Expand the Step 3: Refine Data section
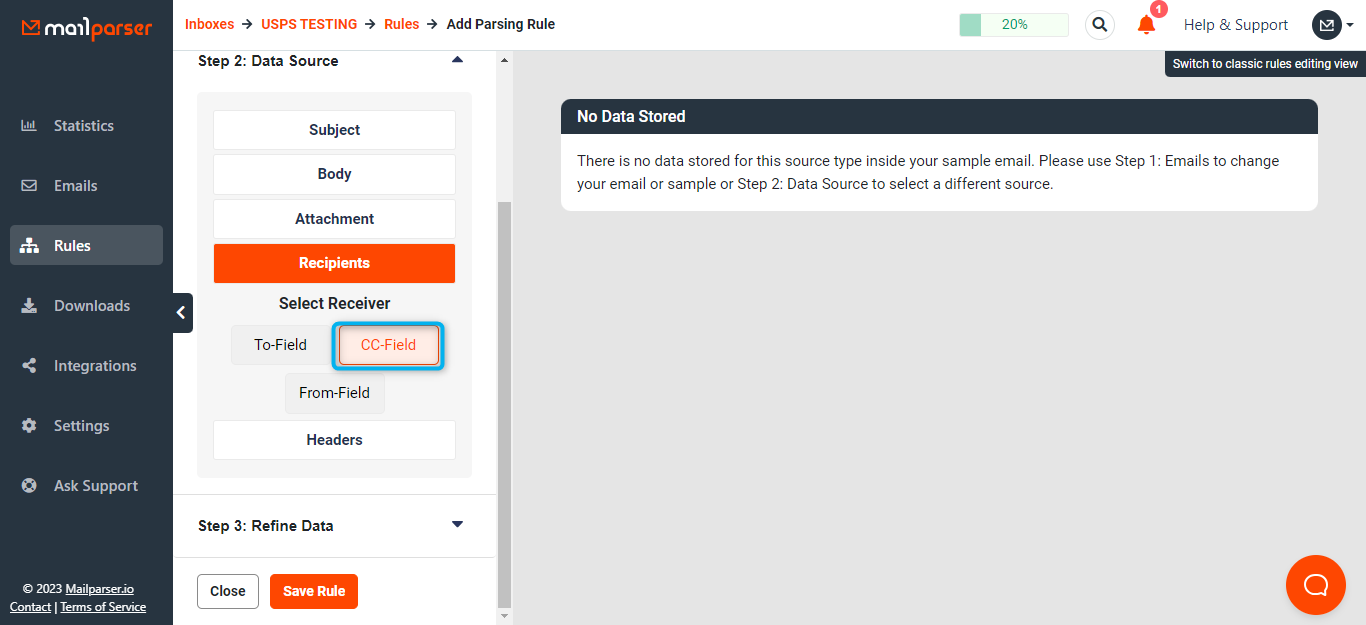 click(x=457, y=523)
